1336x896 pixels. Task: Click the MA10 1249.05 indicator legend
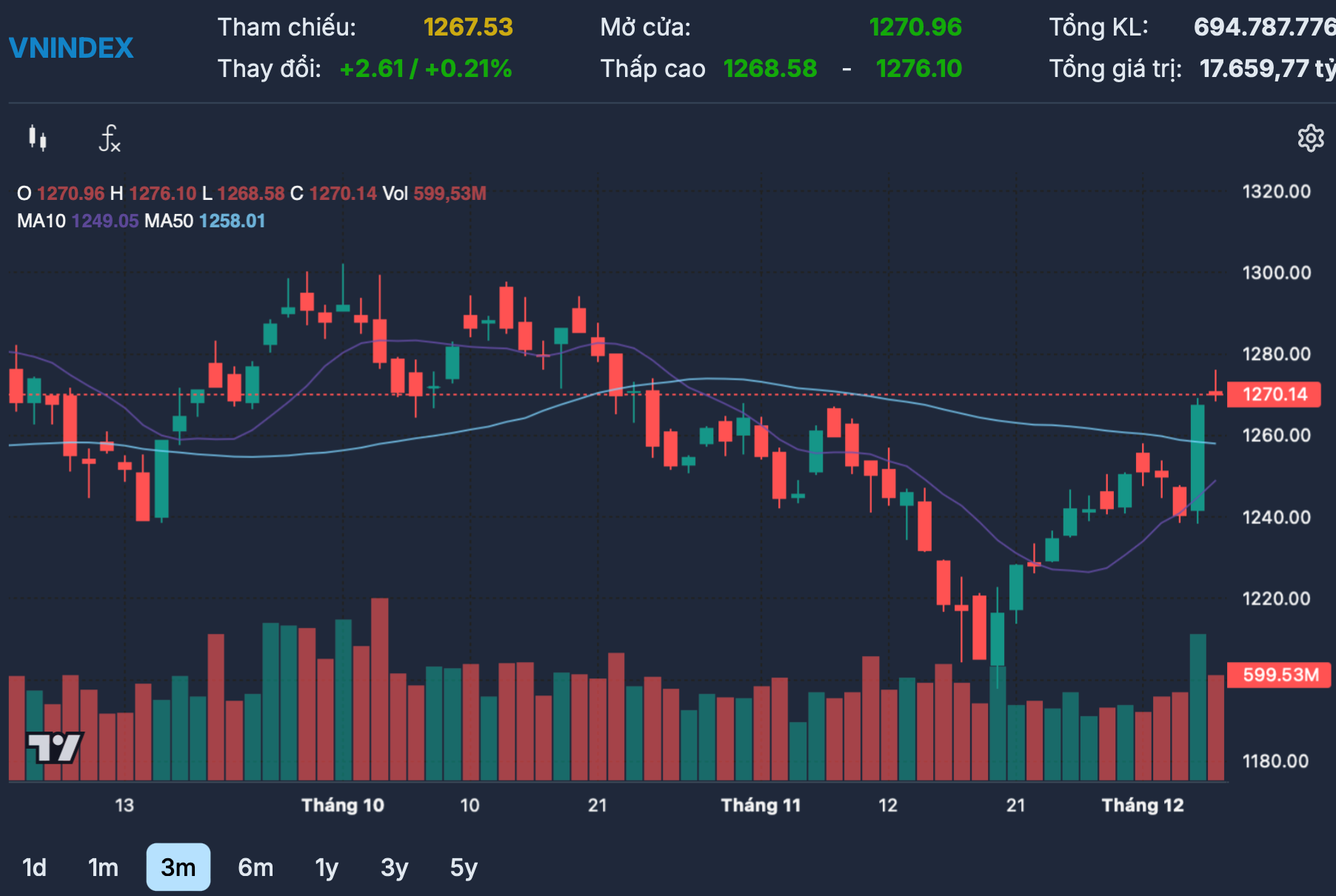coord(78,221)
